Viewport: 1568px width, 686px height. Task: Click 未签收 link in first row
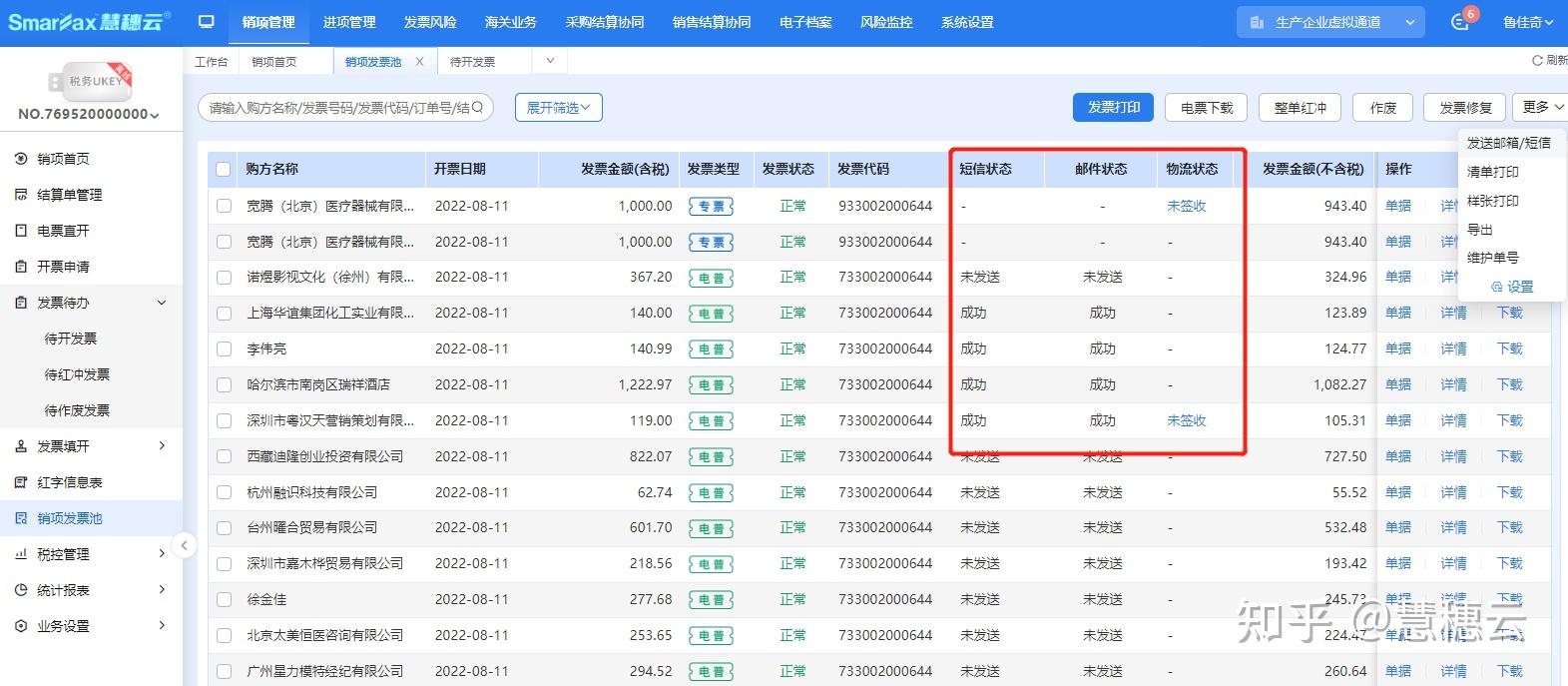1187,206
